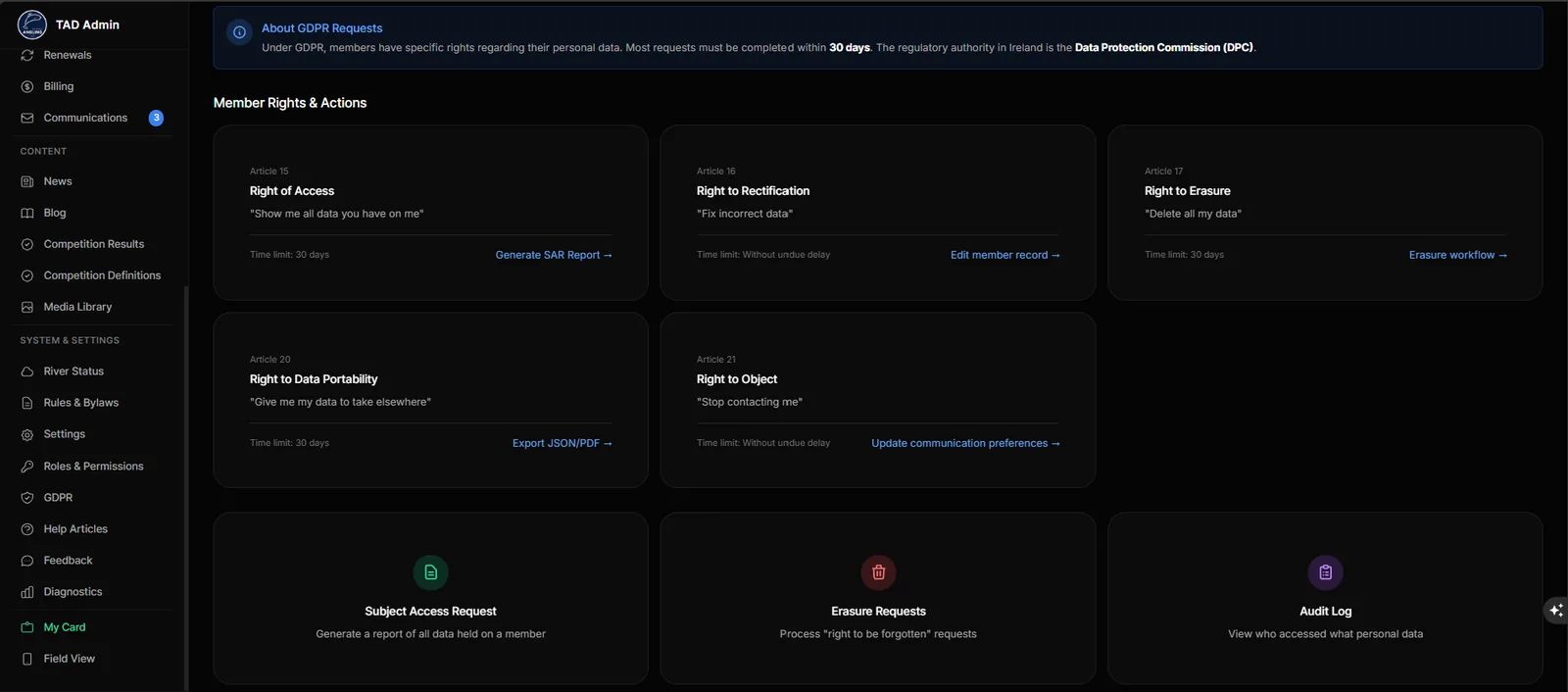Click the Blog book icon
The image size is (1568, 692).
tap(27, 213)
